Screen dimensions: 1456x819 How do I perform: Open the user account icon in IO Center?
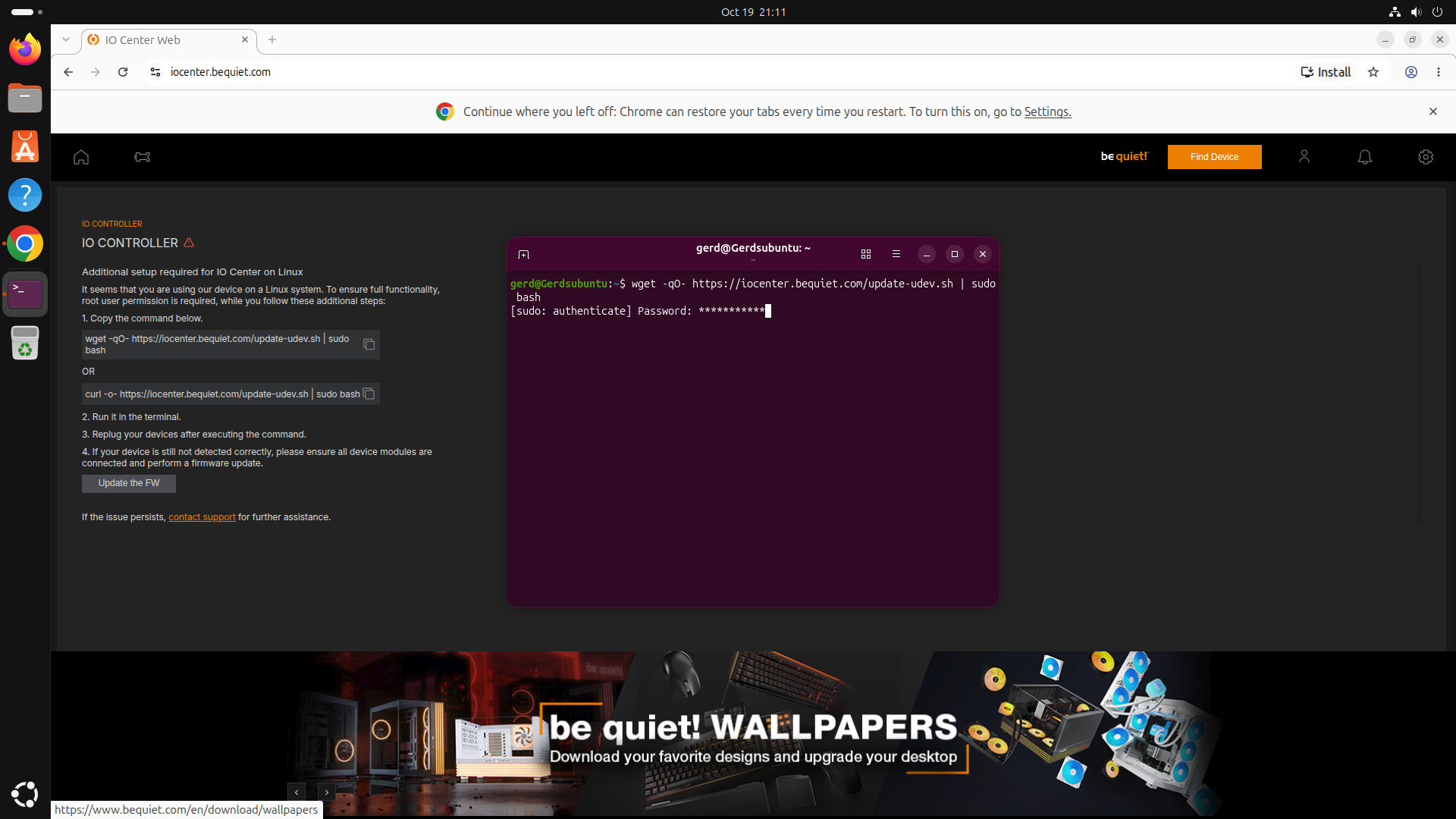coord(1304,156)
